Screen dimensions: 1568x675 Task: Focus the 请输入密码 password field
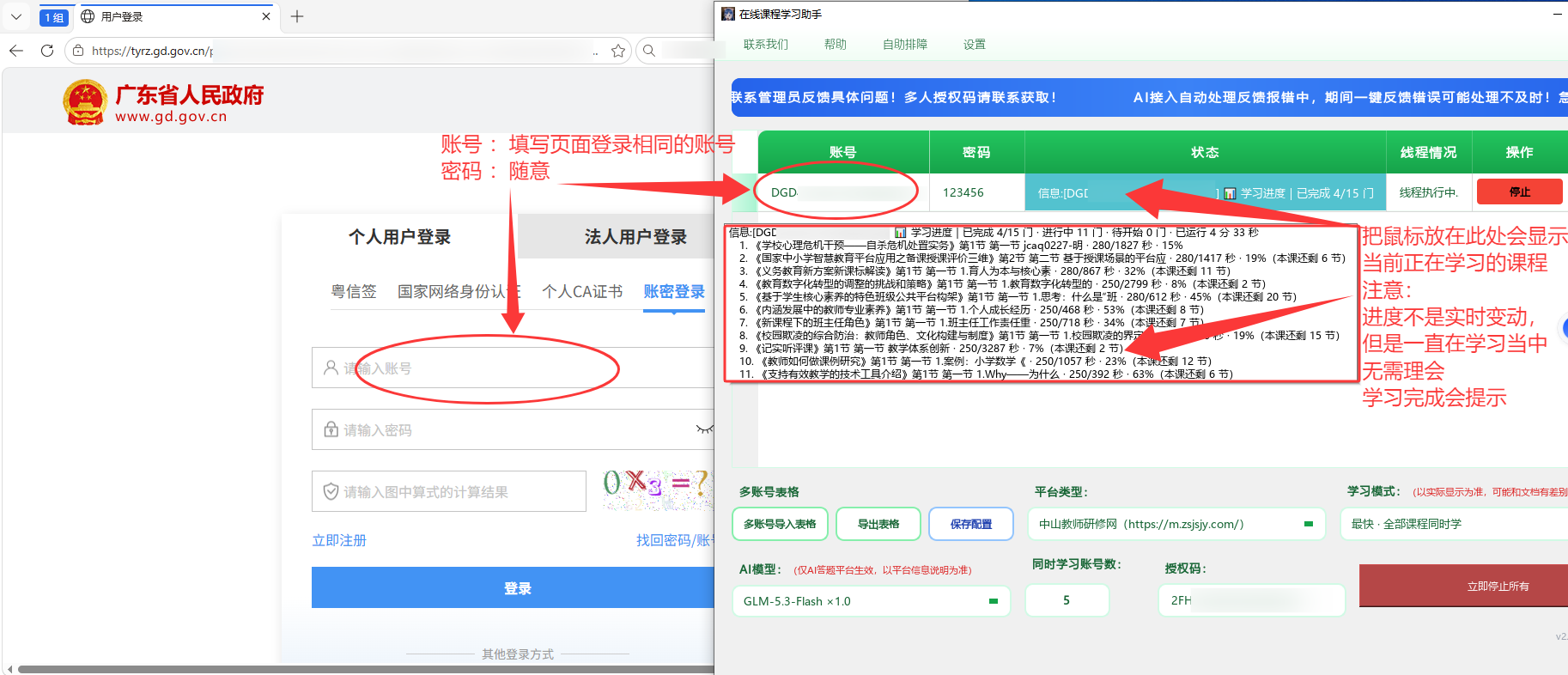[x=514, y=429]
